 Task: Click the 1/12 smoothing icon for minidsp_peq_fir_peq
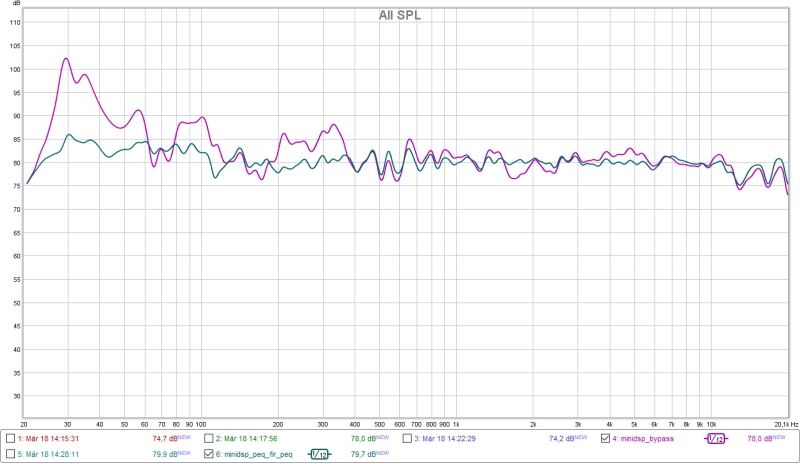(319, 454)
